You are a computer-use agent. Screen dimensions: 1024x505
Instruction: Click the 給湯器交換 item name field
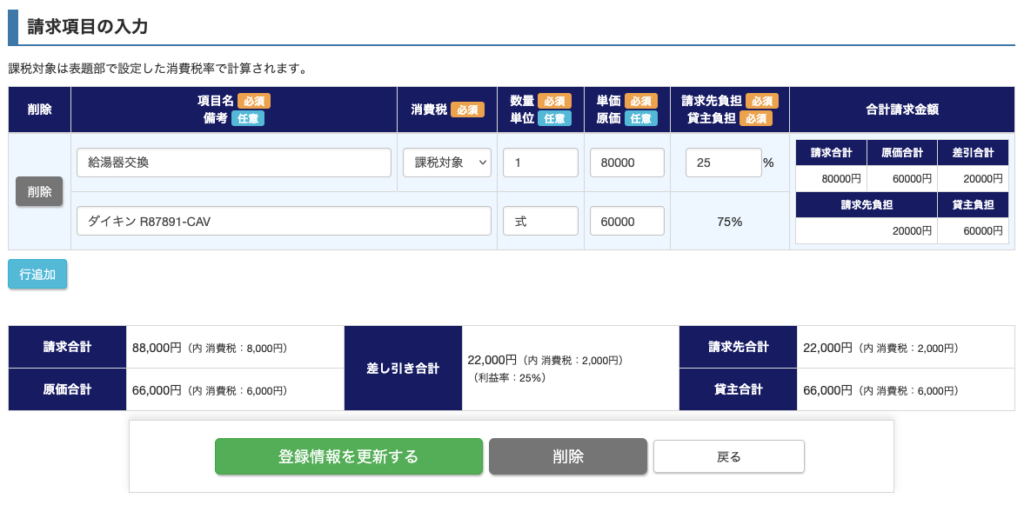tap(233, 163)
